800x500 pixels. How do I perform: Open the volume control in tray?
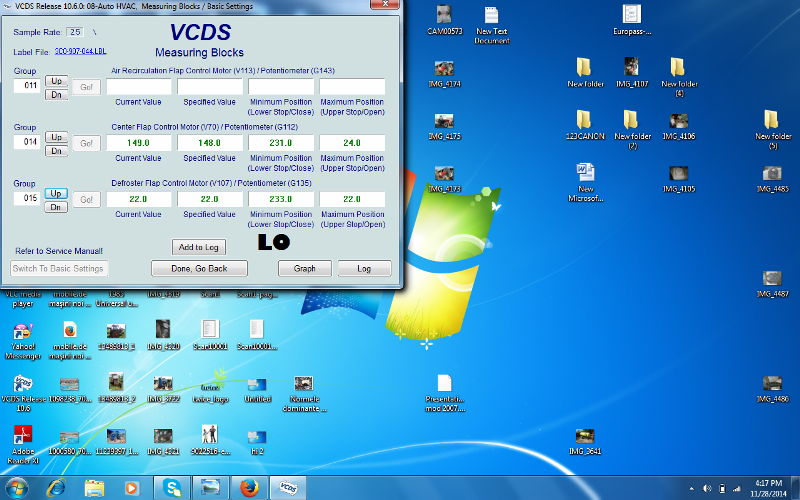pyautogui.click(x=707, y=489)
